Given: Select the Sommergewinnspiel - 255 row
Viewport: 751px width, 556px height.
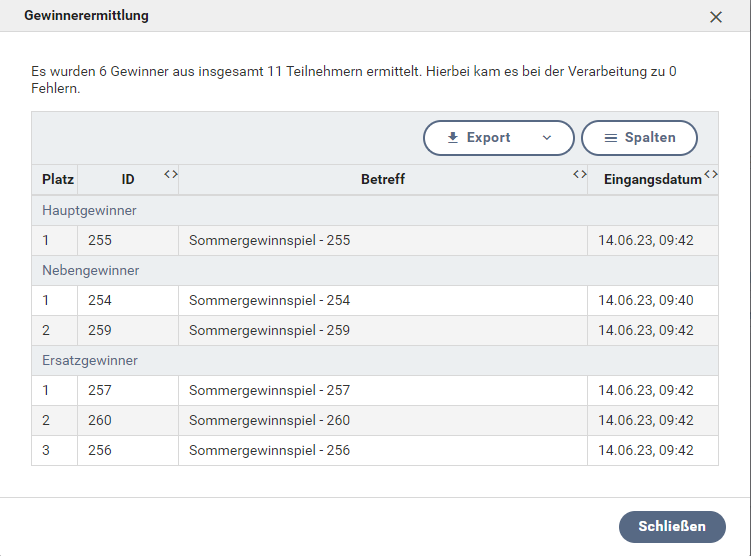Looking at the screenshot, I should click(269, 241).
